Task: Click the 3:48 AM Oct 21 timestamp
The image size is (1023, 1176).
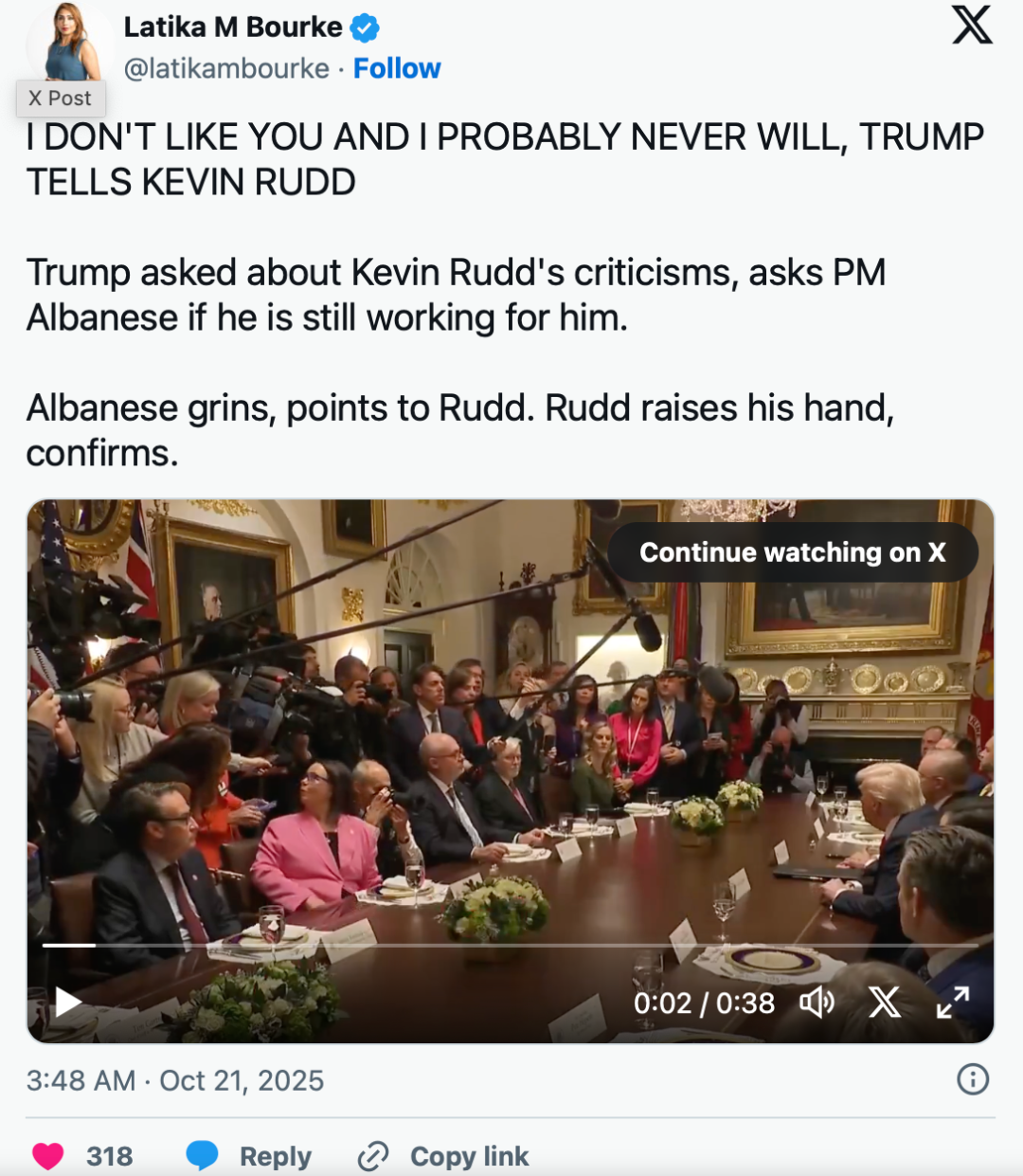Action: tap(175, 1080)
